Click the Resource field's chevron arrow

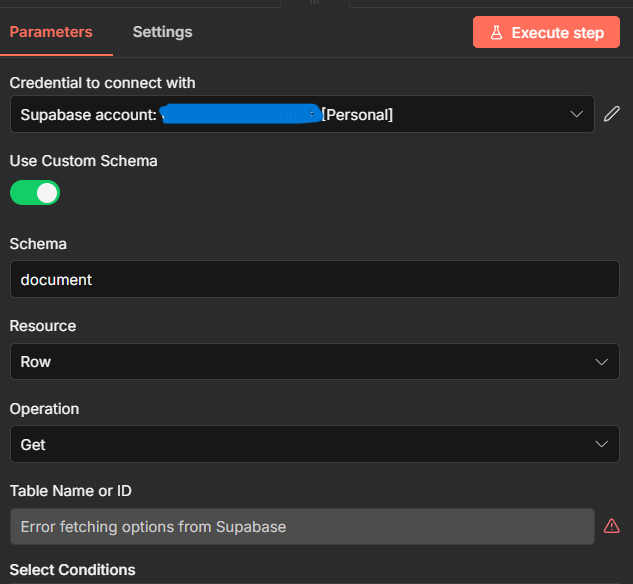coord(601,362)
